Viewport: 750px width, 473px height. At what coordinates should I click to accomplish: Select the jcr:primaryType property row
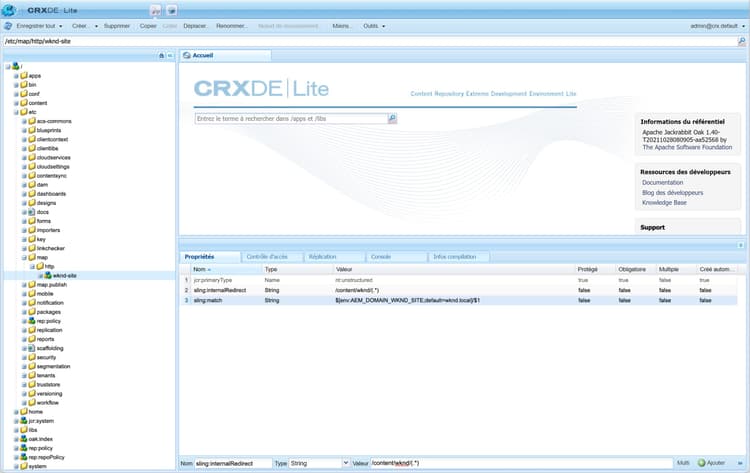459,280
